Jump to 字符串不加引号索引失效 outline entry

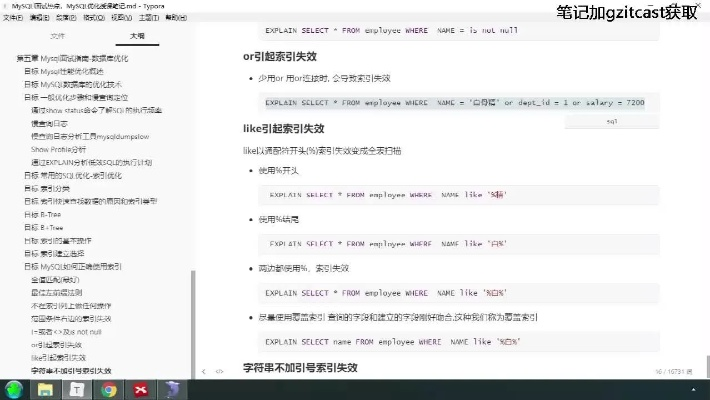71,371
